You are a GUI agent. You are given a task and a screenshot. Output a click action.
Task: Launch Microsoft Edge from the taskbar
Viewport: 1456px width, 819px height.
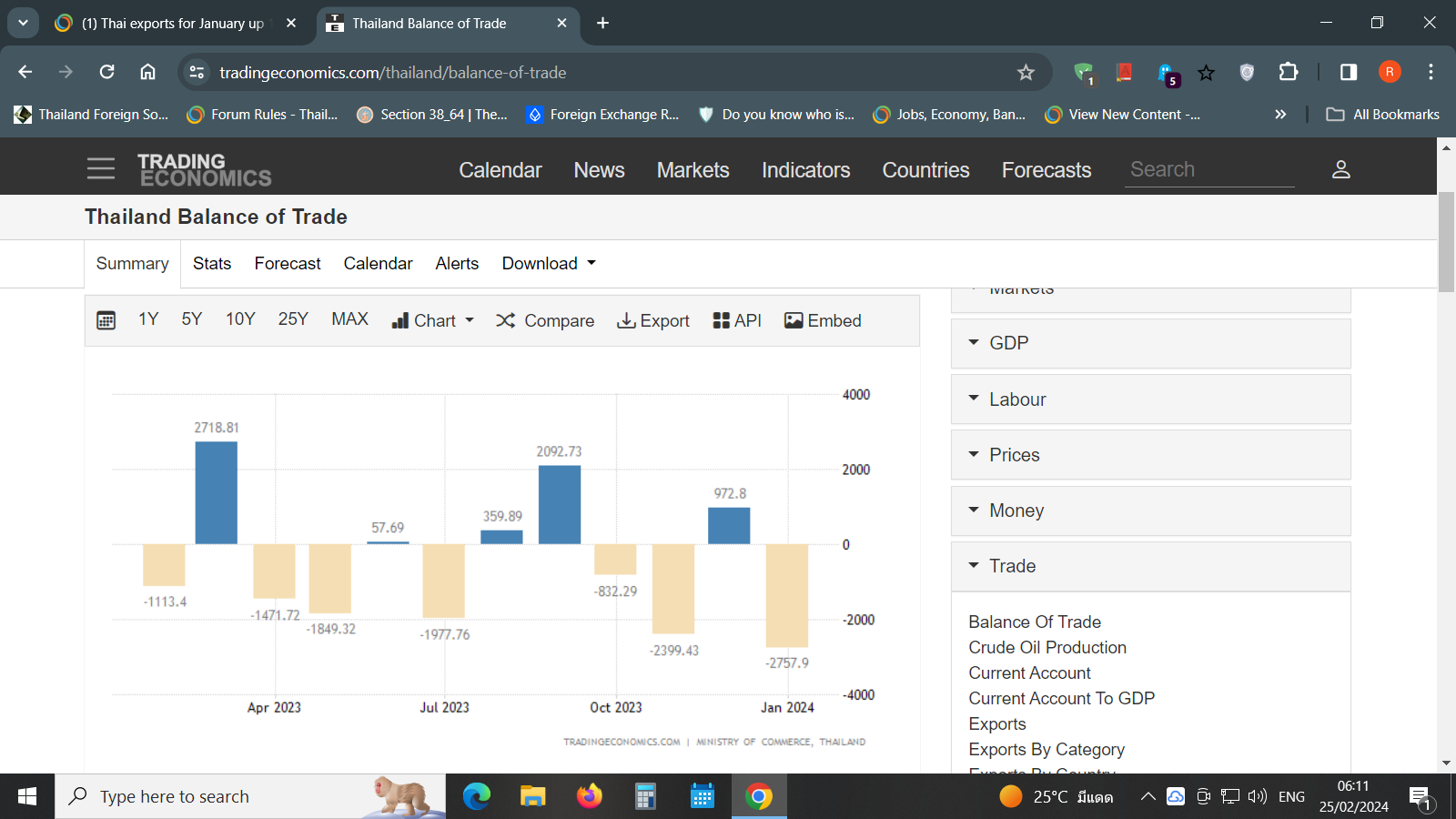tap(476, 796)
